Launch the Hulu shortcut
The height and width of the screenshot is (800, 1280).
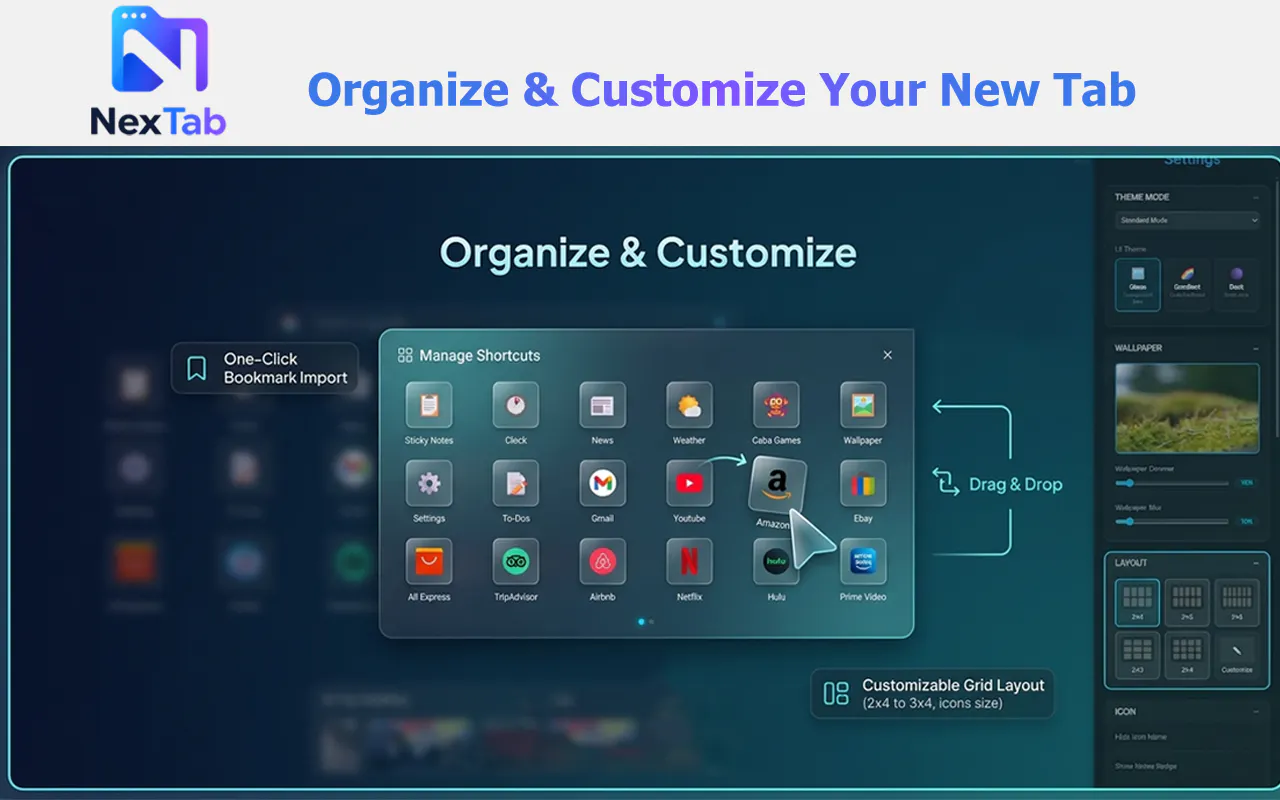[x=776, y=562]
